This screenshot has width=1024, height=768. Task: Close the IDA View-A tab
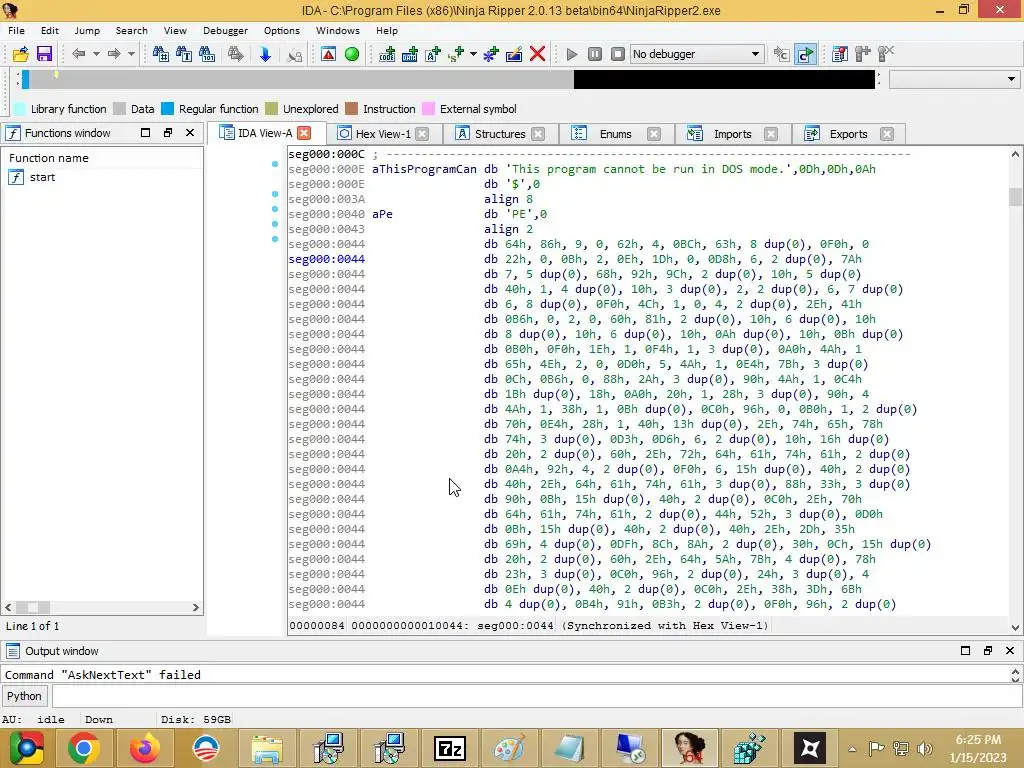304,133
